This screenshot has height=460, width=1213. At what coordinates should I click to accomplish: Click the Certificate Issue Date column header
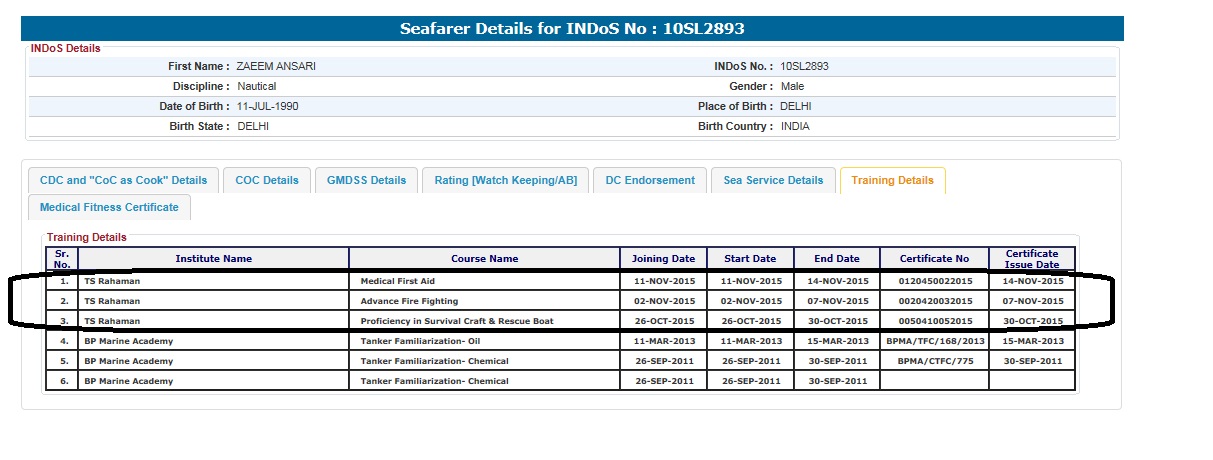click(x=1032, y=259)
